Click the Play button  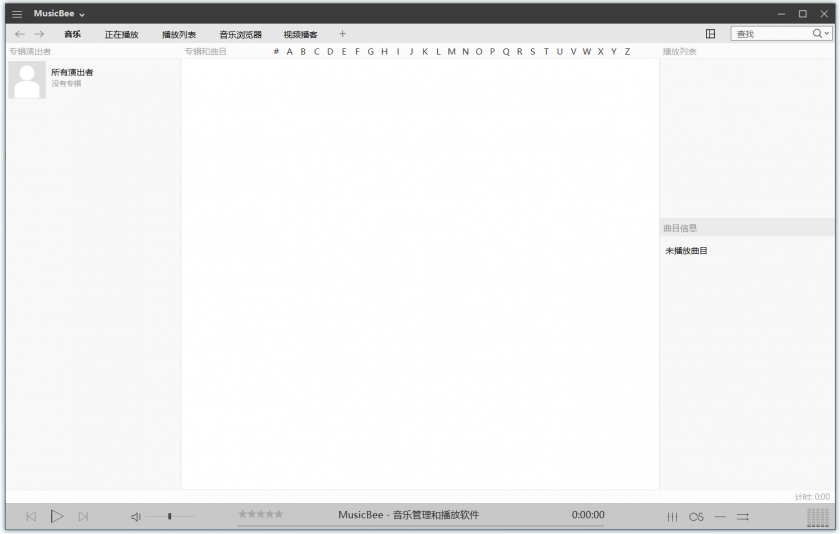pos(57,516)
